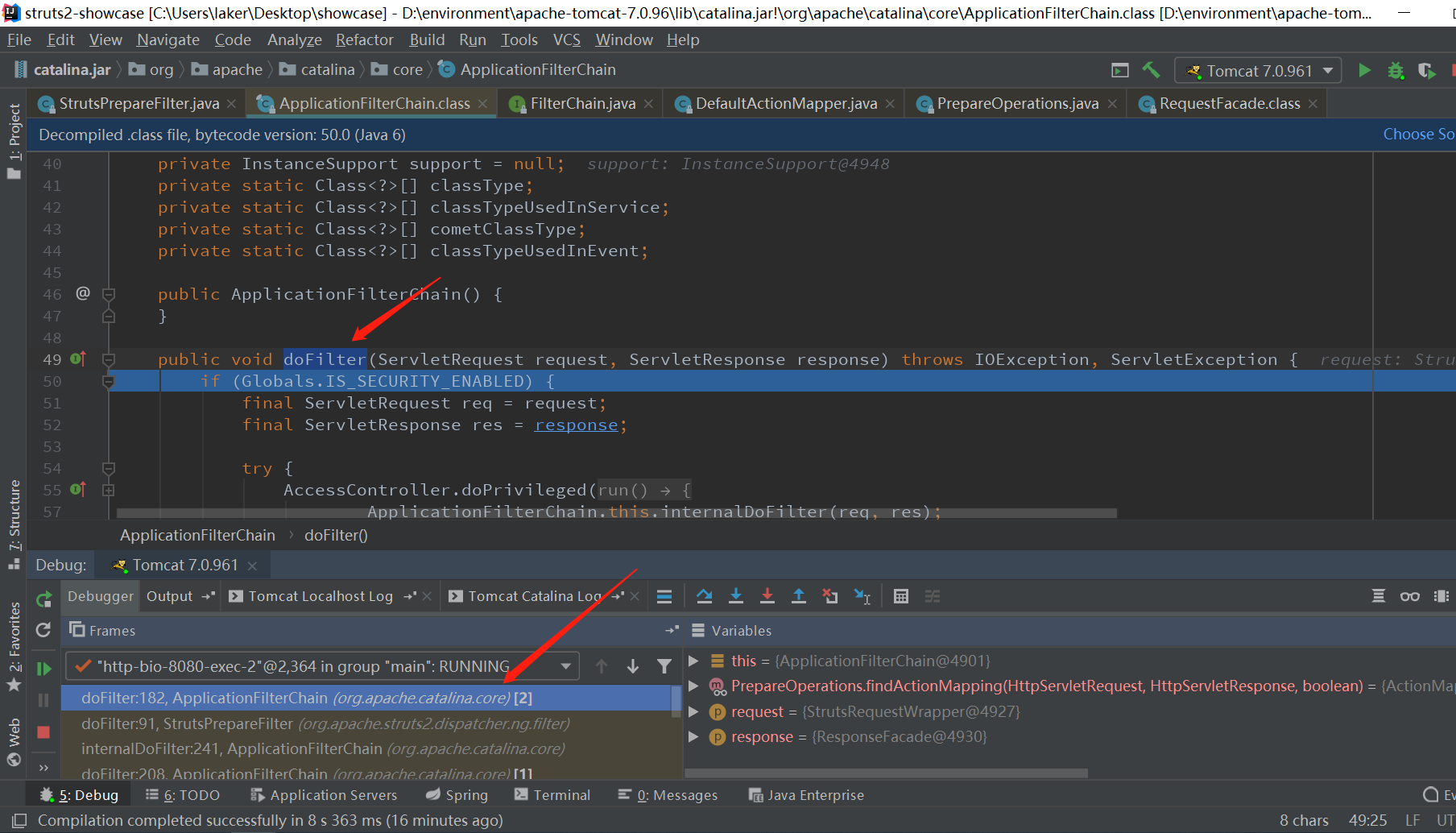Click threads view icon right of the calculator
Screen dimensions: 1456x833
(933, 596)
